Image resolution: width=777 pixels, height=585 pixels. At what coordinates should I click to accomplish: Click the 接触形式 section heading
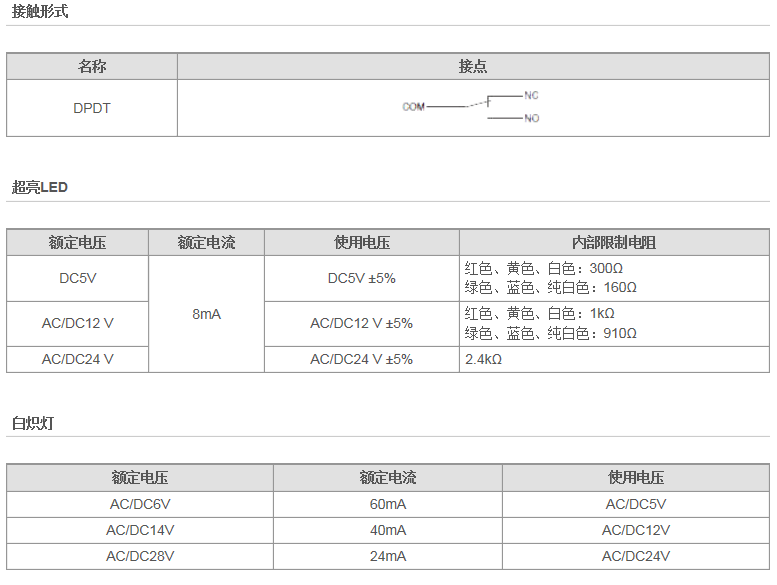coord(40,12)
